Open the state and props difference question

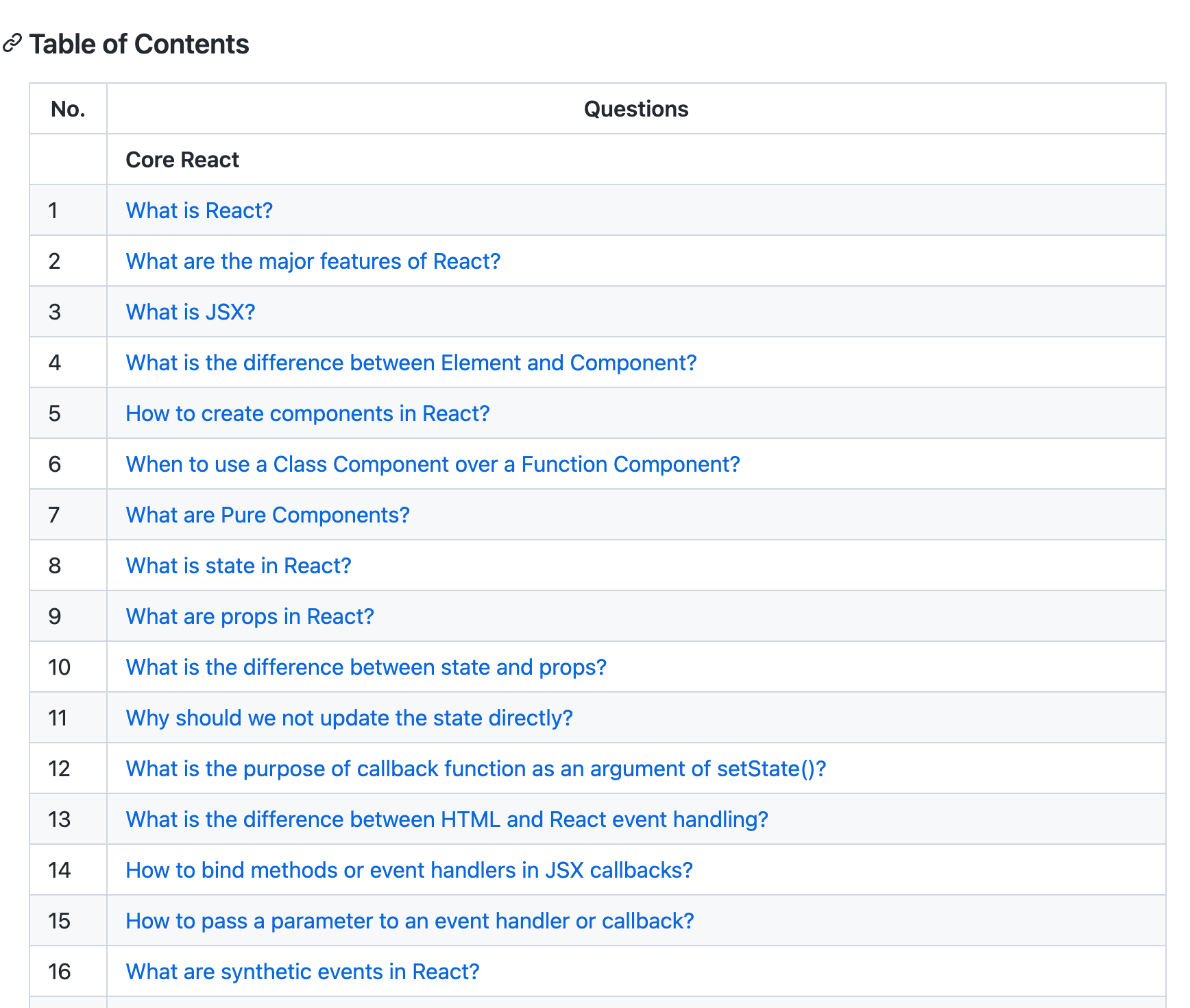pos(366,667)
